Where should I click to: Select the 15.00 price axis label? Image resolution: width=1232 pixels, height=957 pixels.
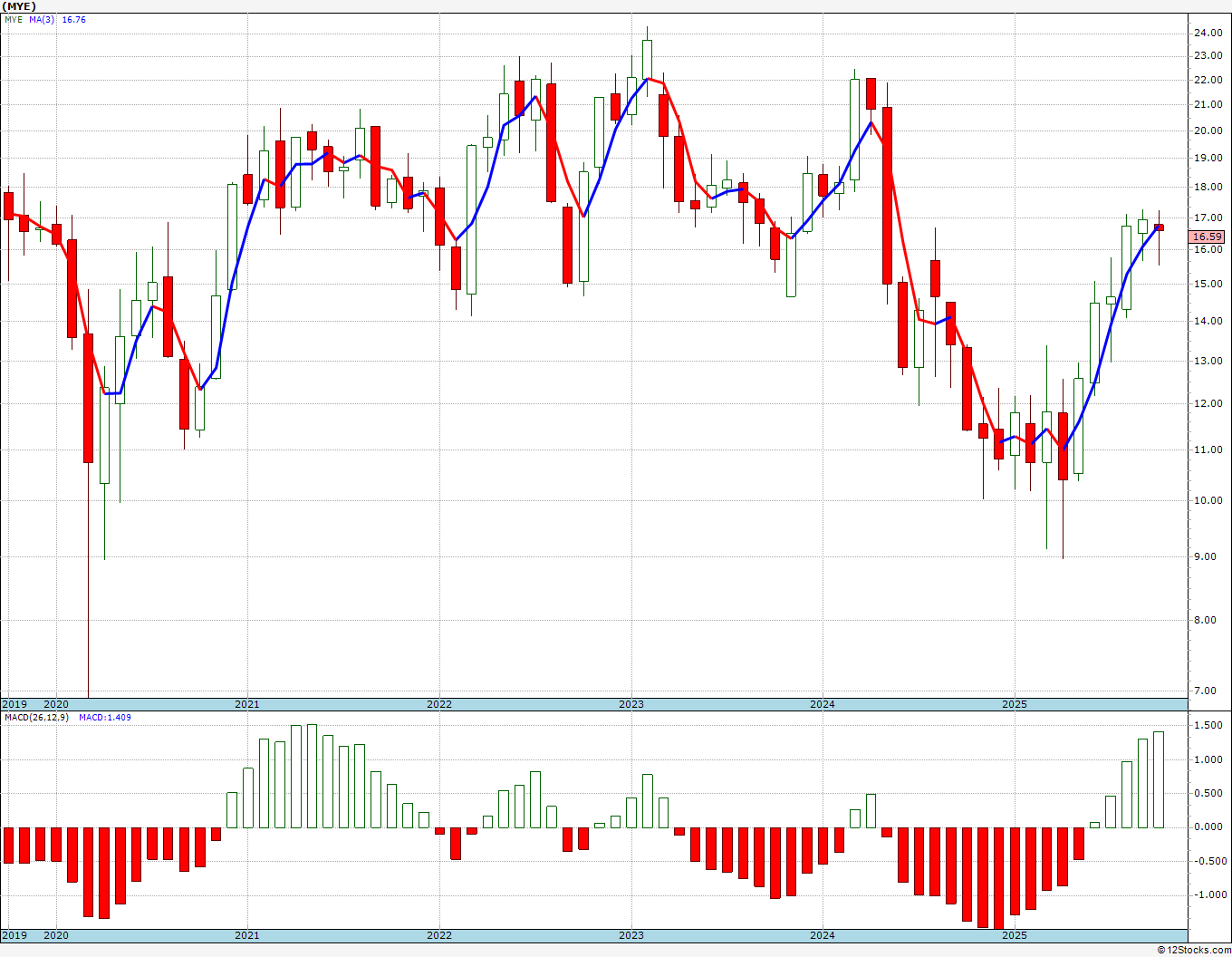[1208, 284]
